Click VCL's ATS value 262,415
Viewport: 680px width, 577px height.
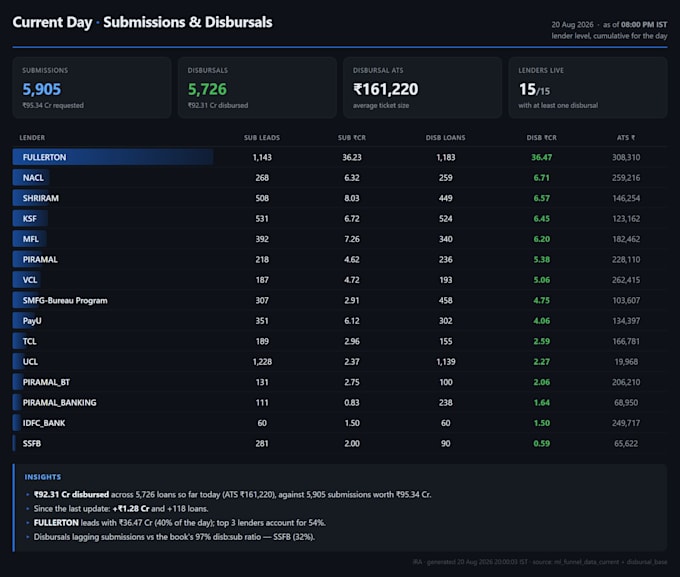tap(626, 280)
